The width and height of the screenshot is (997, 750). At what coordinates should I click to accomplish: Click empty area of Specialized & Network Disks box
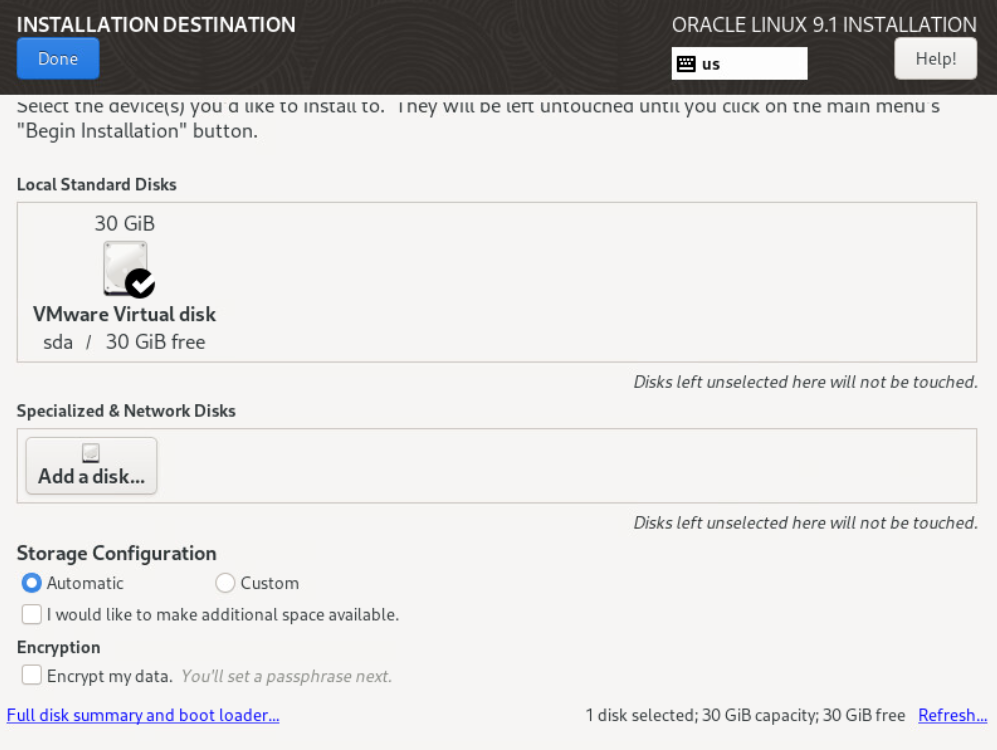click(x=560, y=466)
